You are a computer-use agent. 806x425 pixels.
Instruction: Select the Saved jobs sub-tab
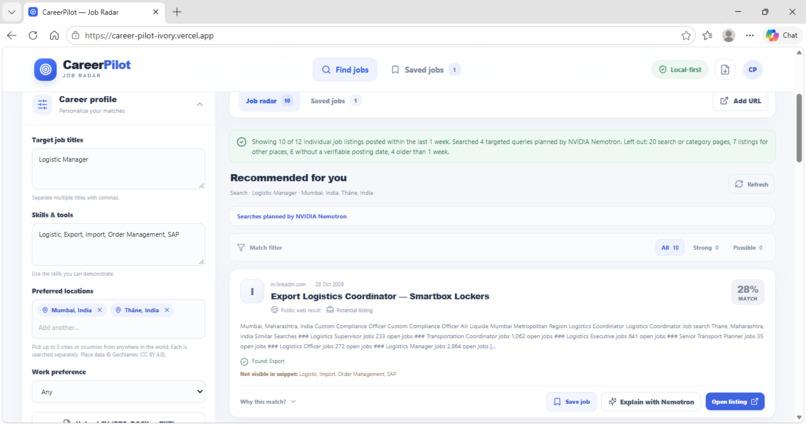click(335, 101)
